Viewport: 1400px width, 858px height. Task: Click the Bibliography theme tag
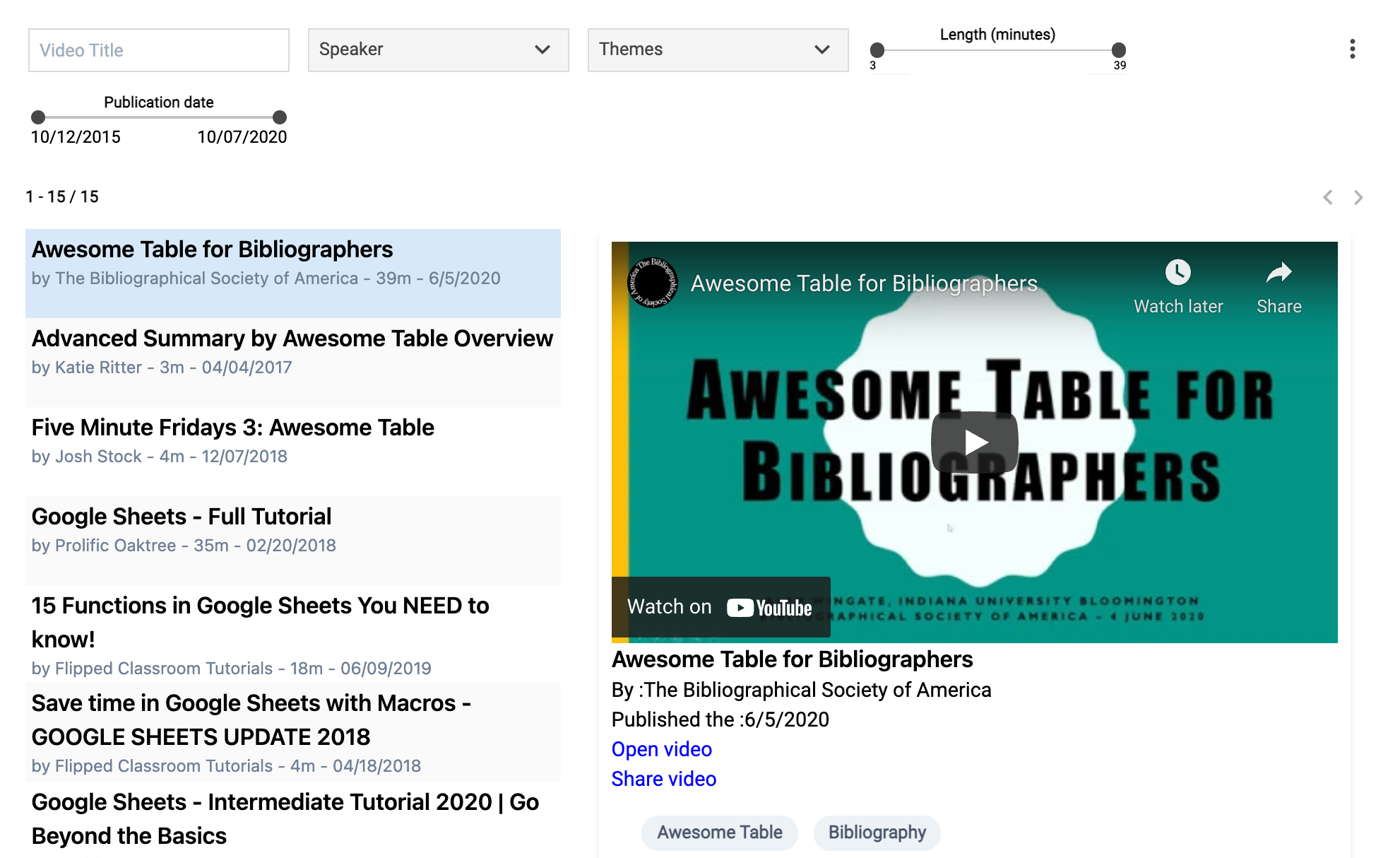click(x=877, y=833)
